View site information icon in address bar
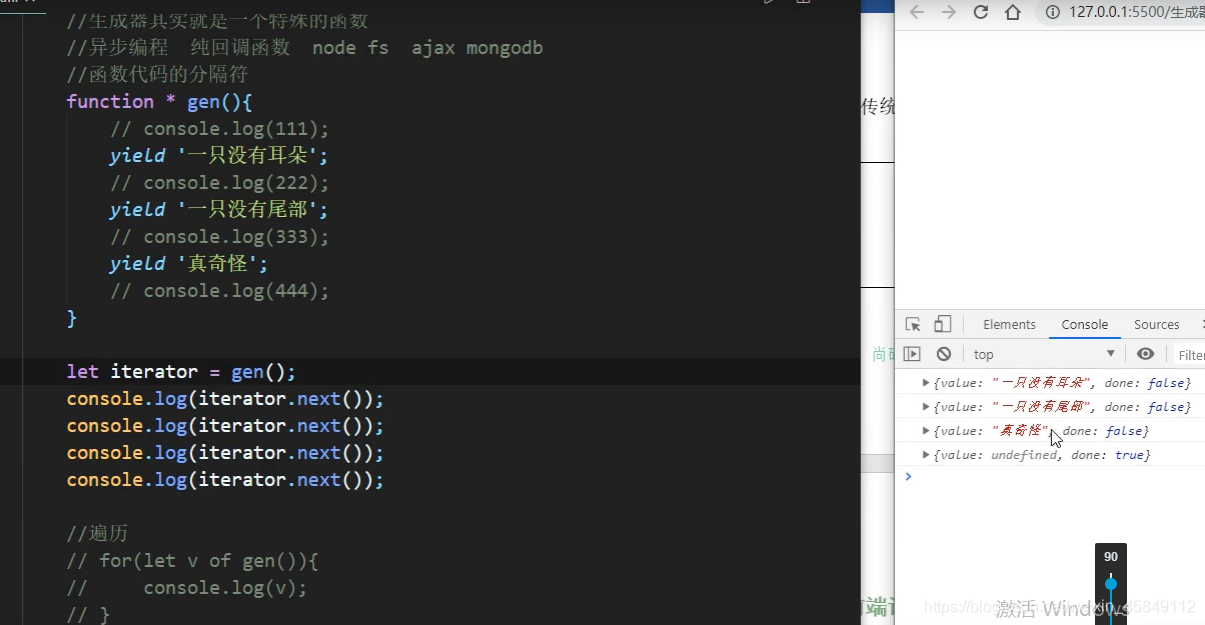This screenshot has height=625, width=1205. point(1053,12)
